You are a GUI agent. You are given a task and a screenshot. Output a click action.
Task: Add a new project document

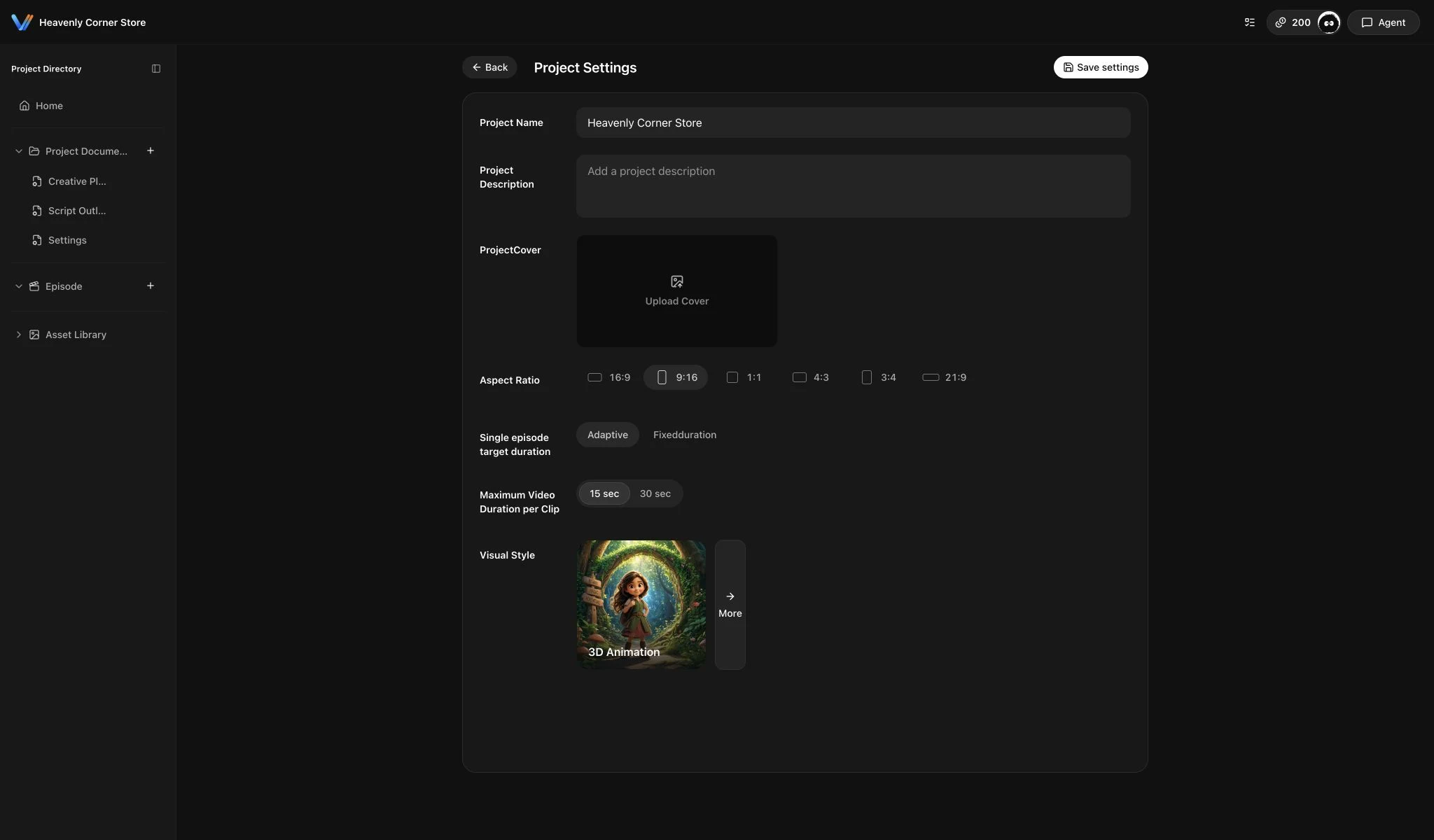tap(150, 150)
